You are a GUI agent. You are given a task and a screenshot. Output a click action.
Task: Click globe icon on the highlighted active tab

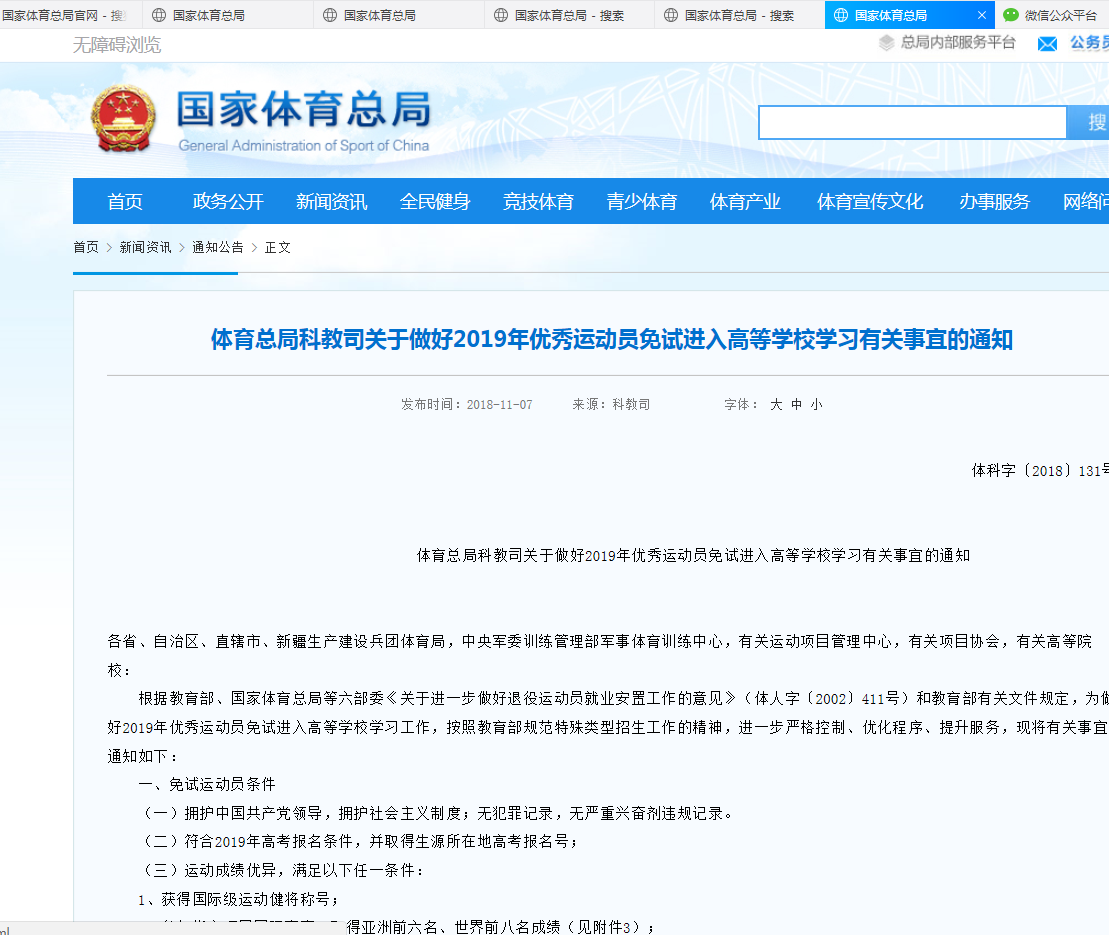[x=840, y=15]
